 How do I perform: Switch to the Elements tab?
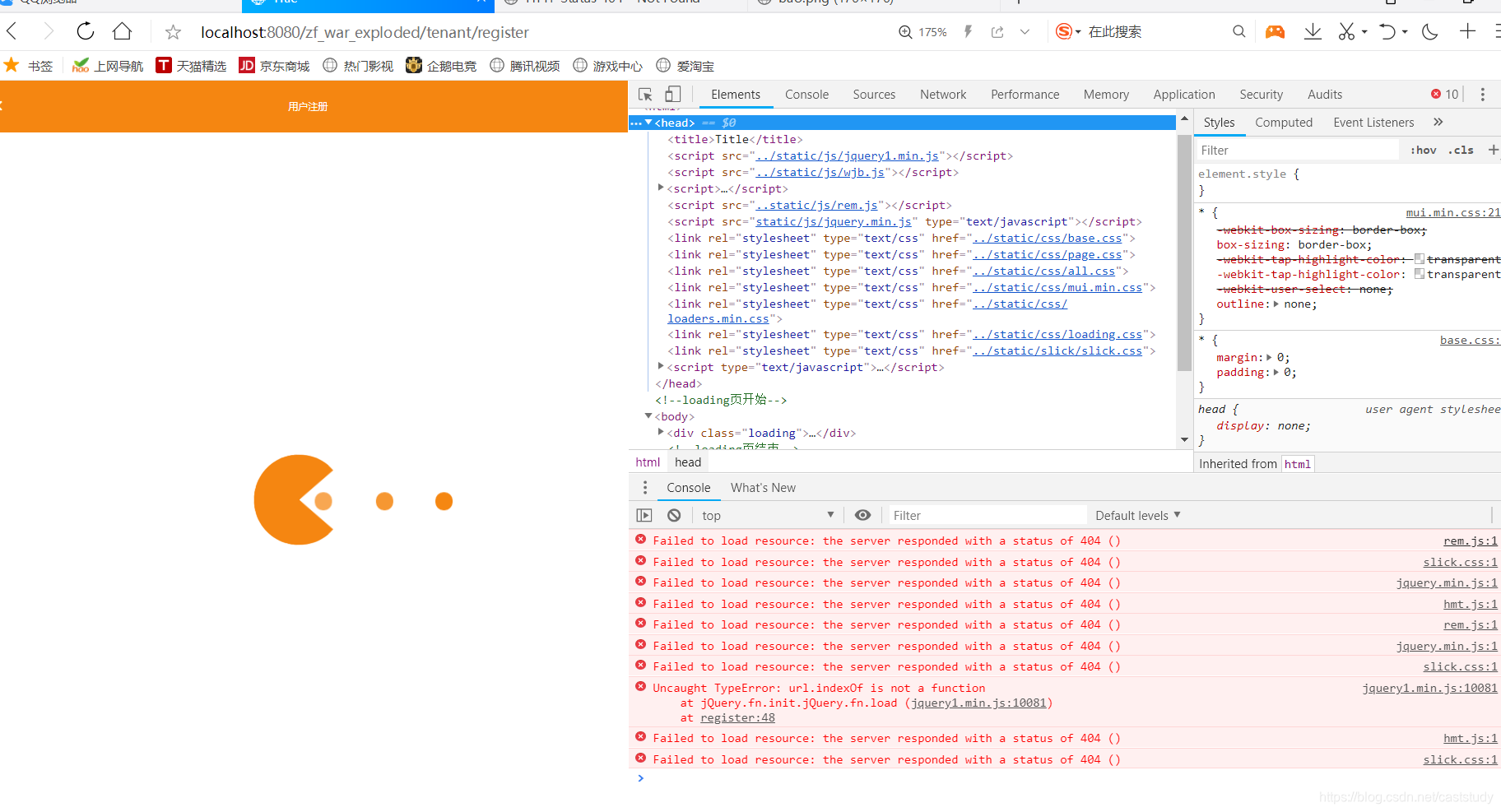pos(736,95)
